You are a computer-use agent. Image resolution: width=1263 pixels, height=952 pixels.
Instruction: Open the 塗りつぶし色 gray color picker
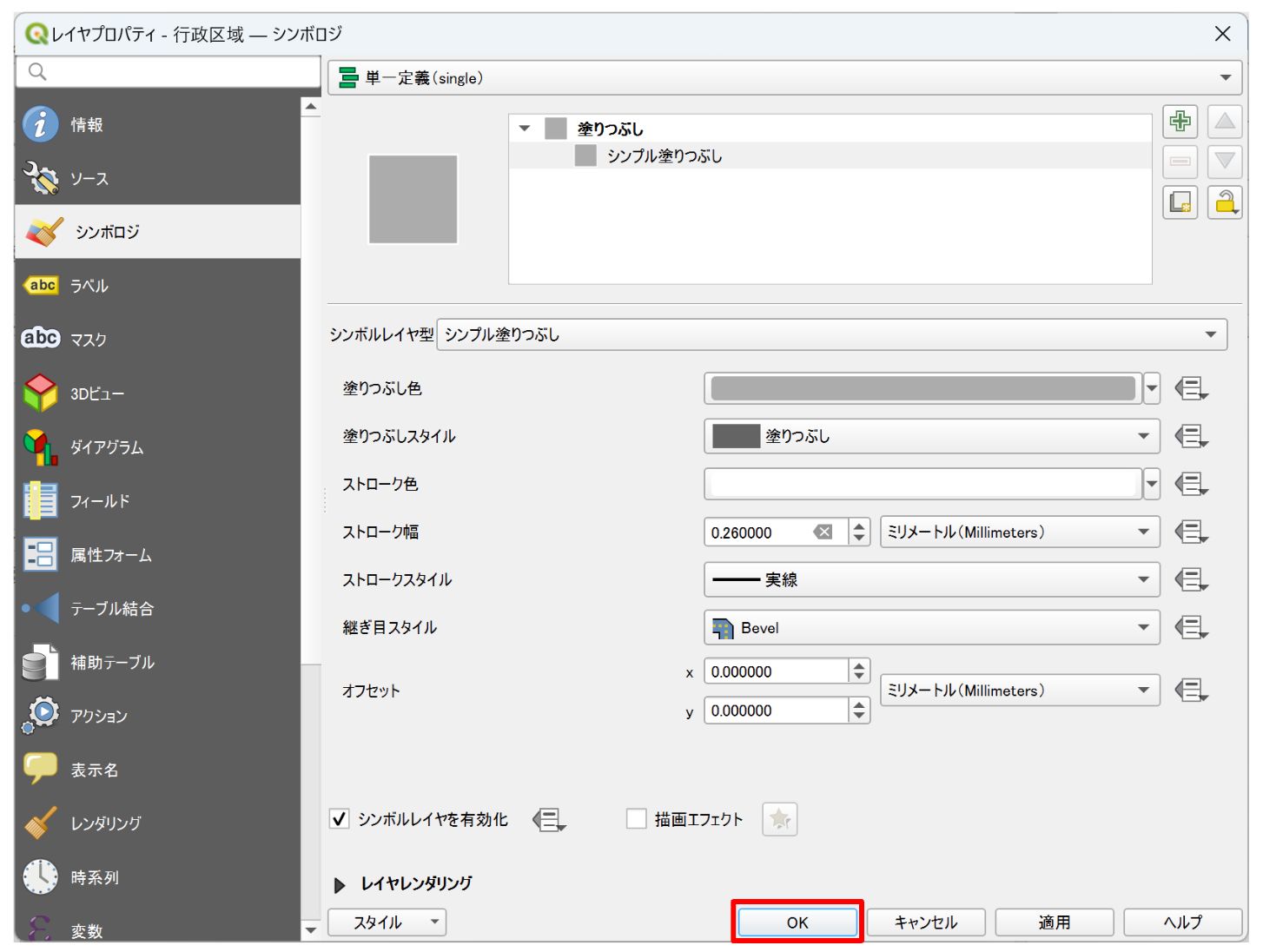pos(922,388)
